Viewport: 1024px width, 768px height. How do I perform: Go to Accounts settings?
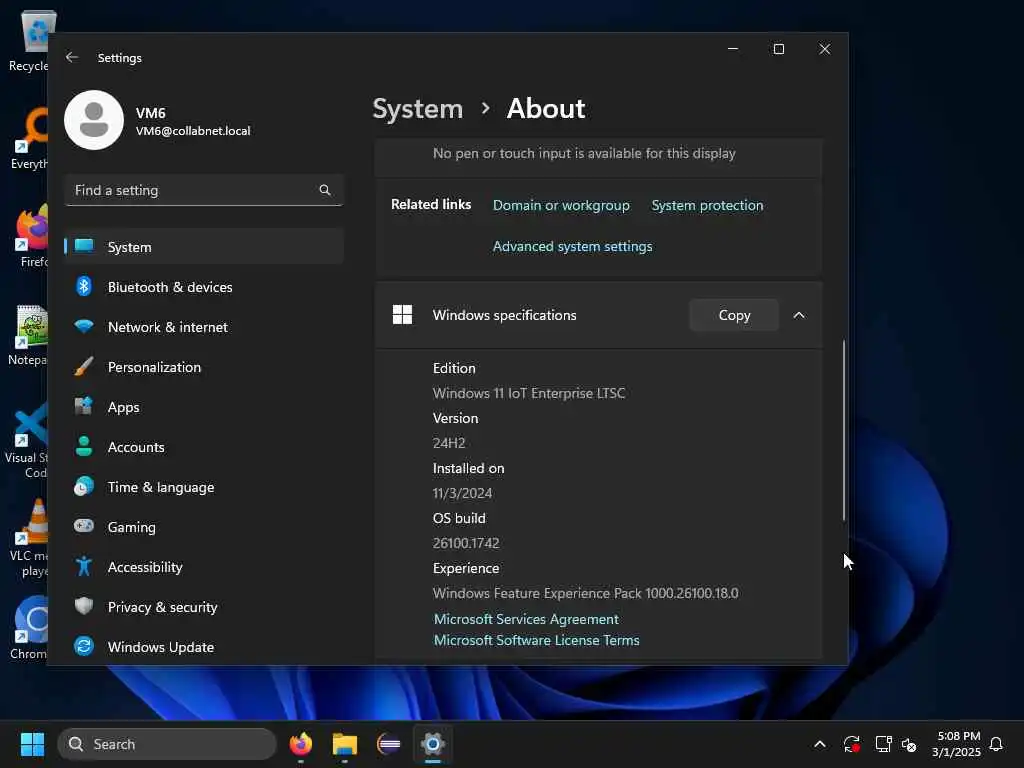tap(204, 447)
